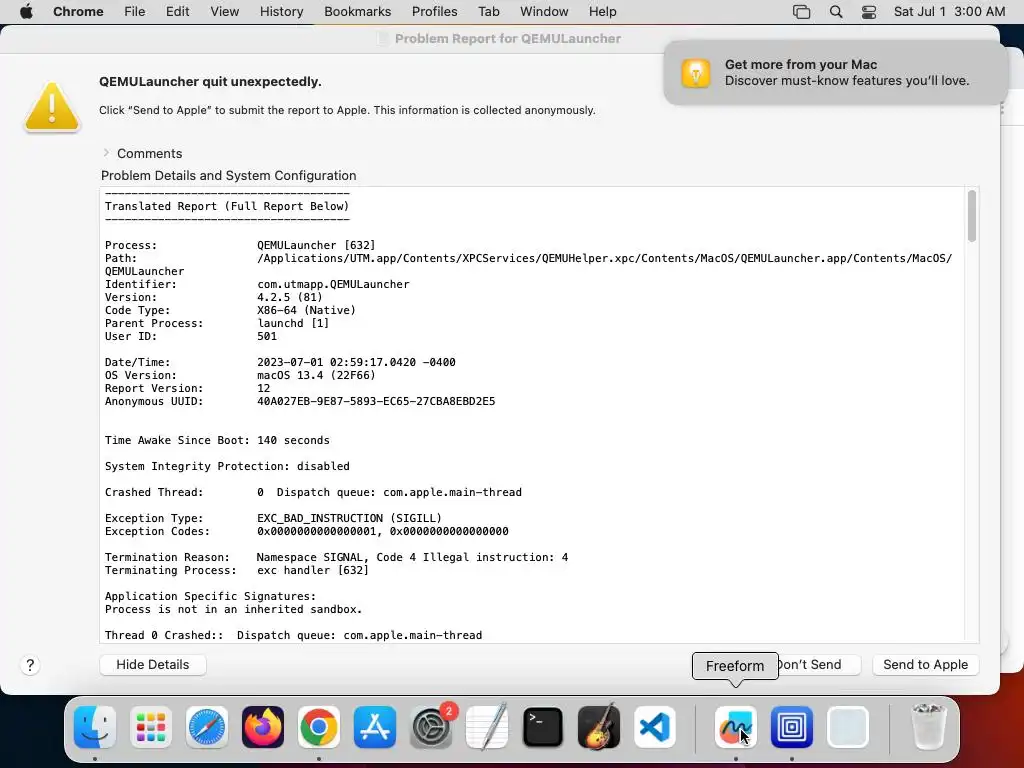Click the Comments label

coord(150,153)
